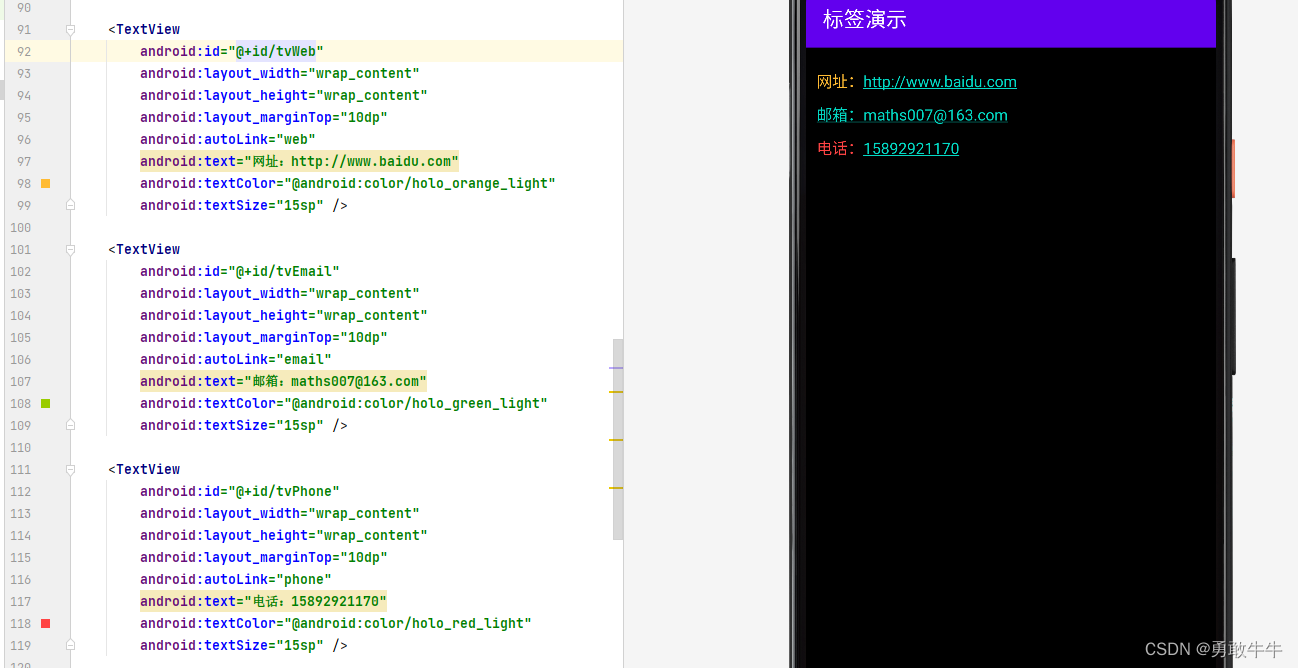This screenshot has height=668, width=1298.
Task: Click the orange color swatch on line 98
Action: point(45,184)
